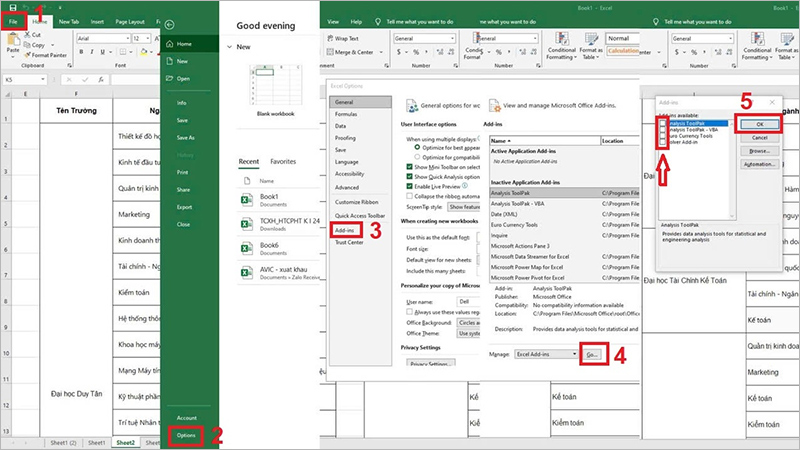Screen dimensions: 800x450
Task: Uncheck Show Mini Toolbar on selection
Action: (x=409, y=167)
